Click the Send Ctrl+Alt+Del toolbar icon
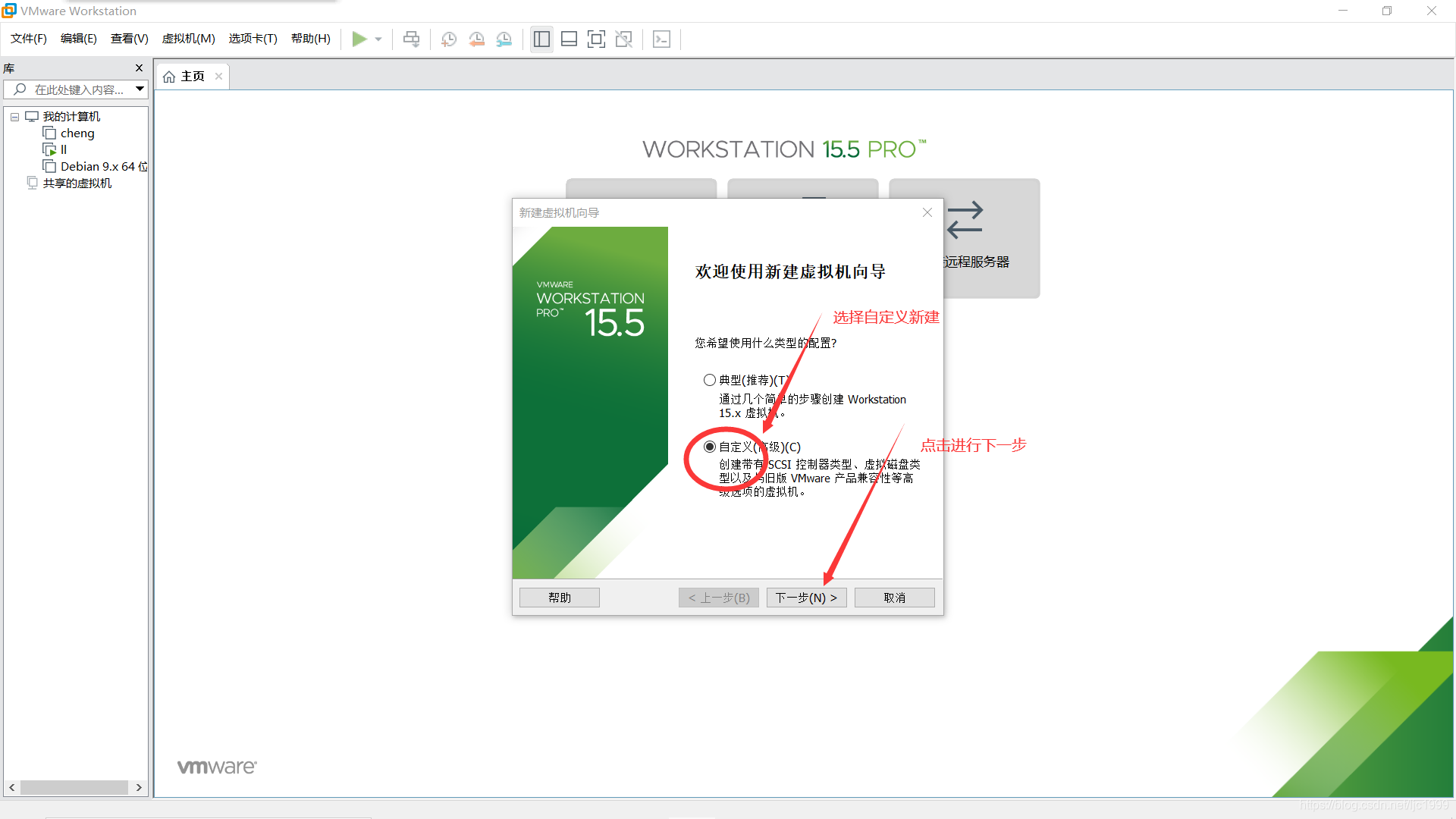1456x819 pixels. tap(411, 39)
